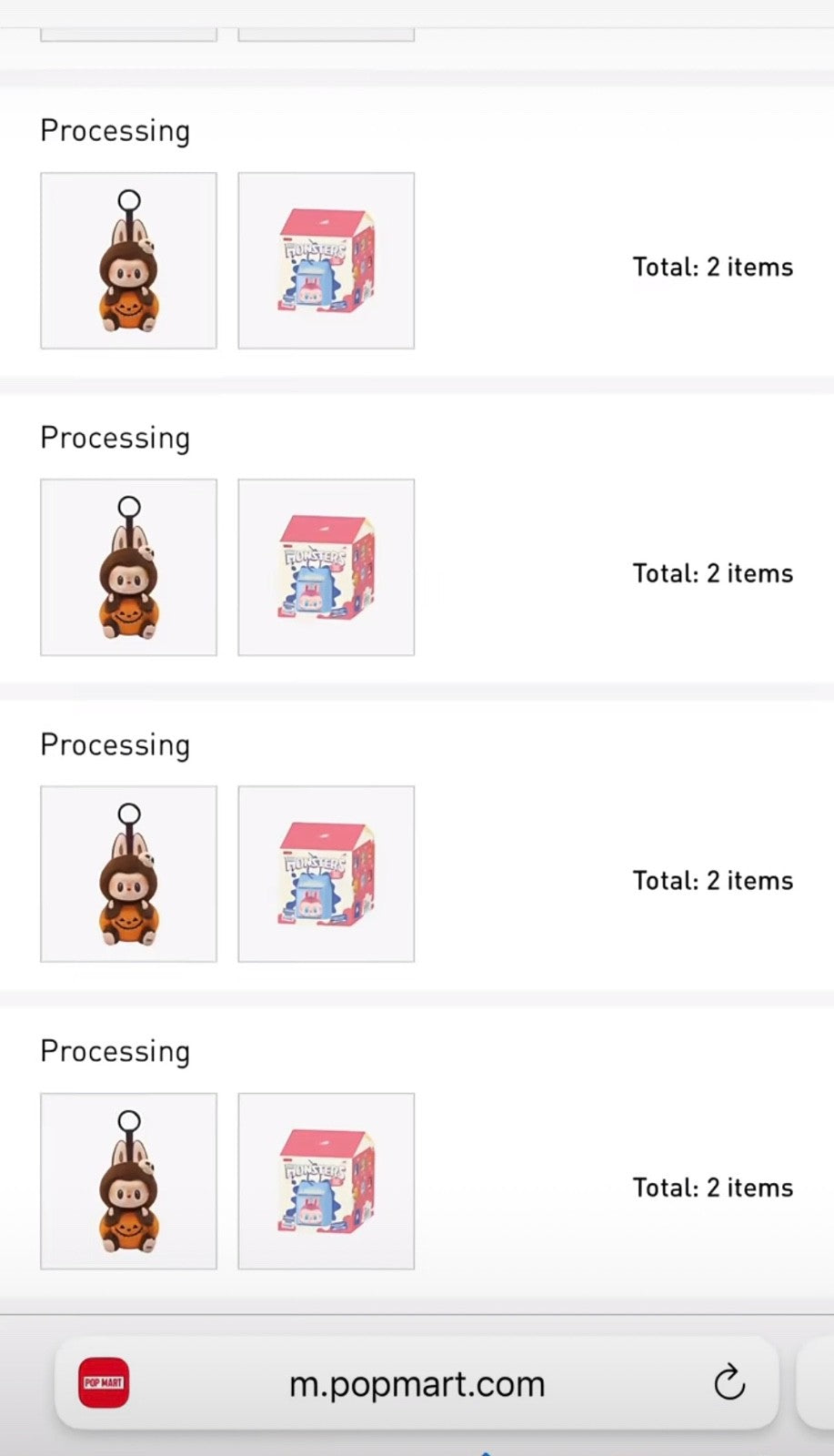Switch to the adjacent browser tab at edge
The image size is (834, 1456).
818,1383
